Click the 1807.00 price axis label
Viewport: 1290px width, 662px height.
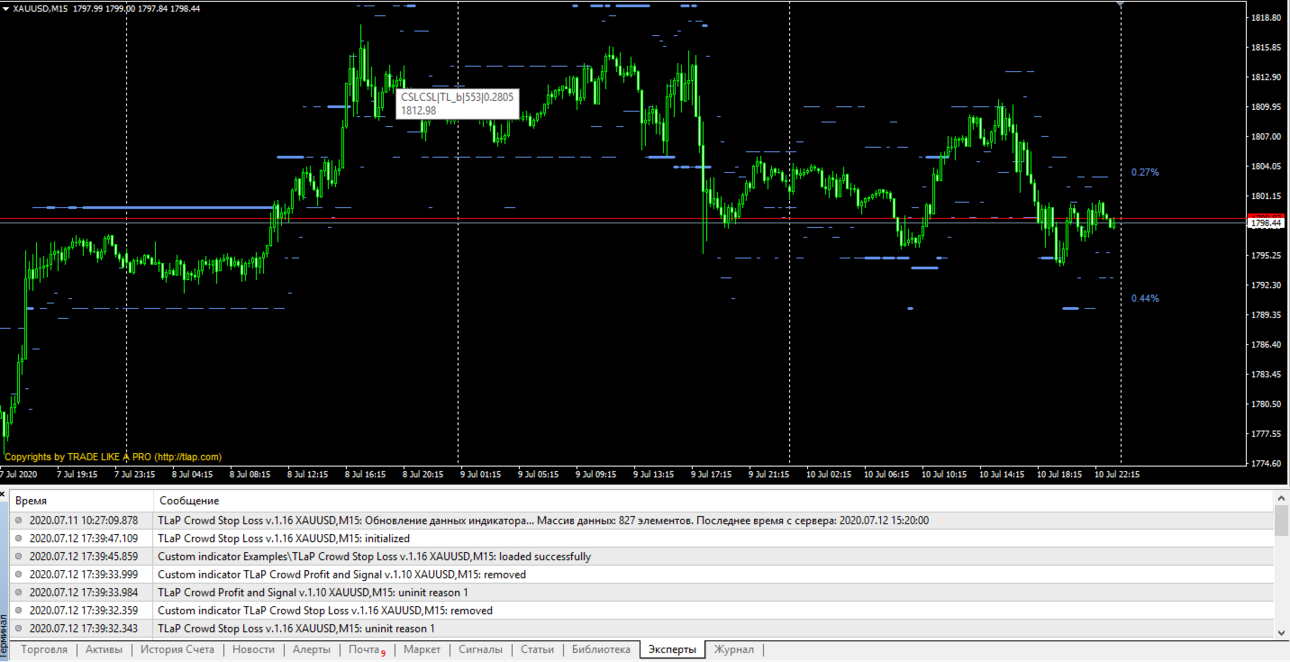point(1266,136)
